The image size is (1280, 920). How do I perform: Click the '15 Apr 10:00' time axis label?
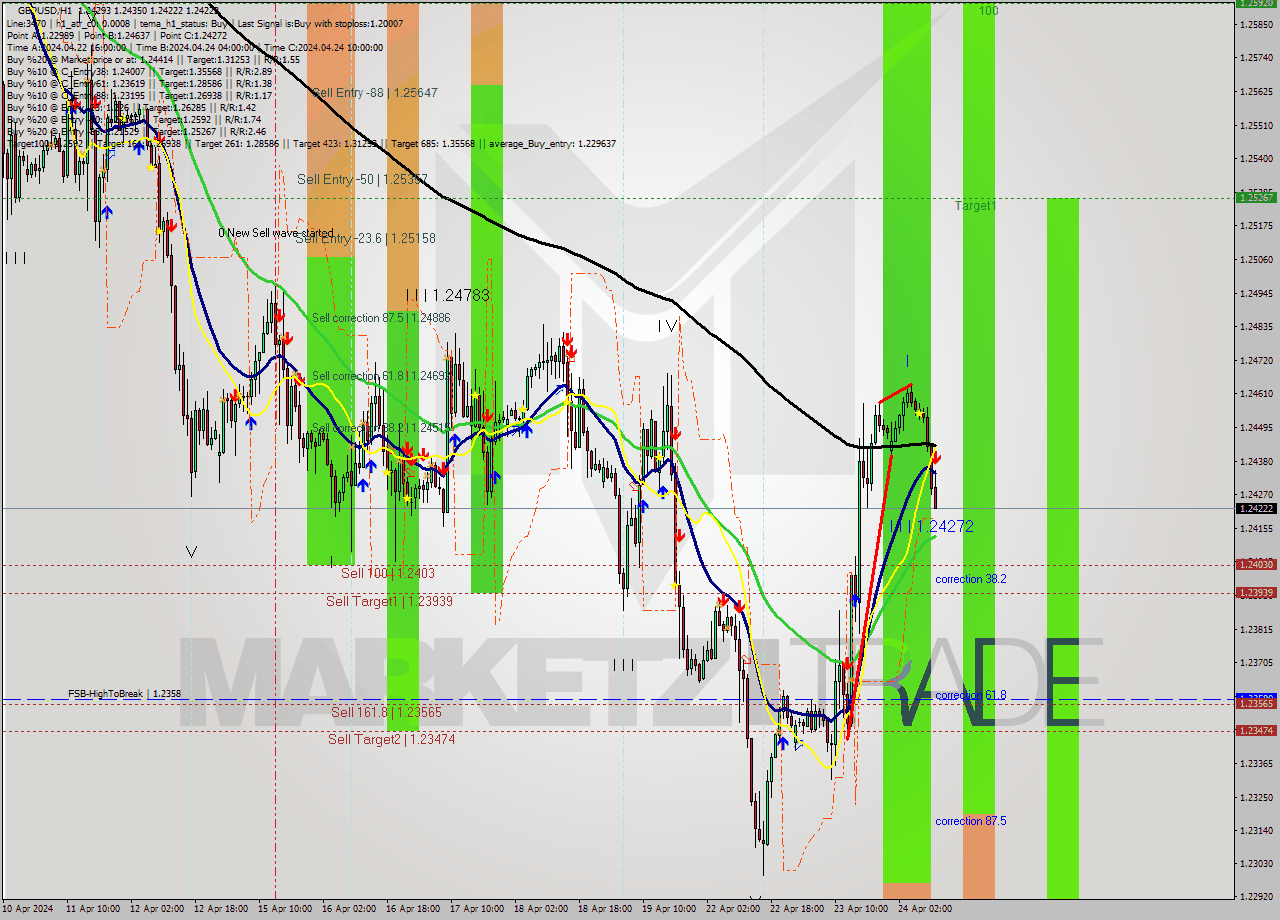[x=284, y=909]
